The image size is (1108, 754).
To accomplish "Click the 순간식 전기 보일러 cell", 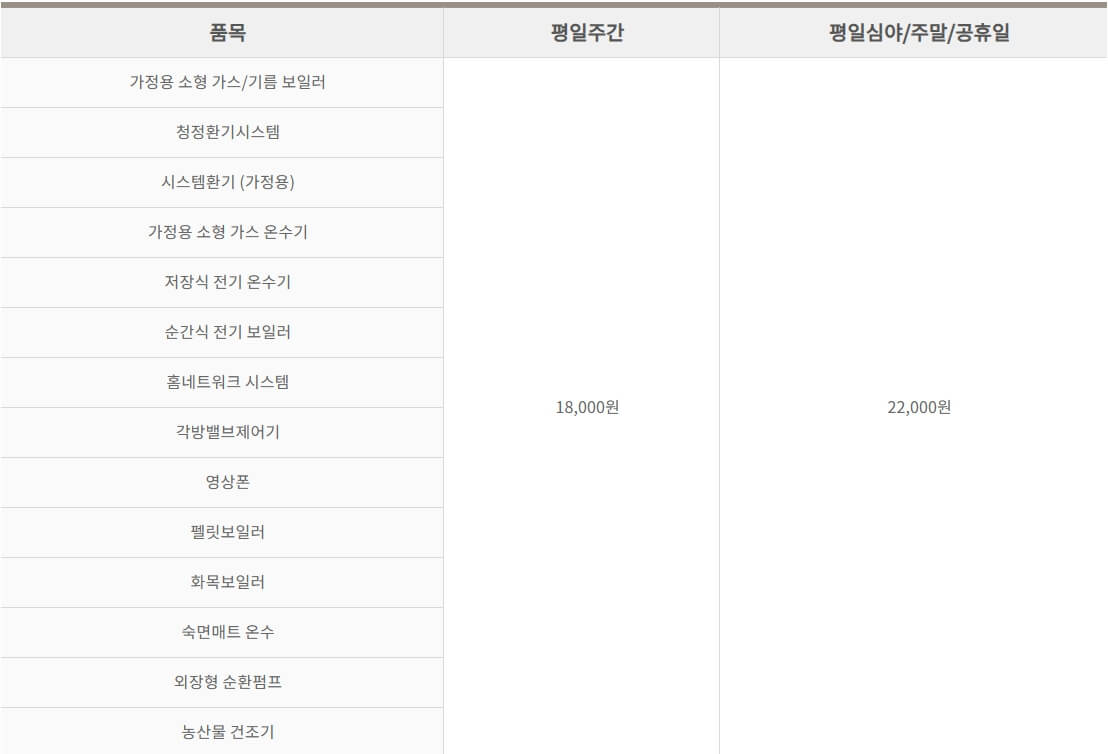I will pyautogui.click(x=222, y=332).
